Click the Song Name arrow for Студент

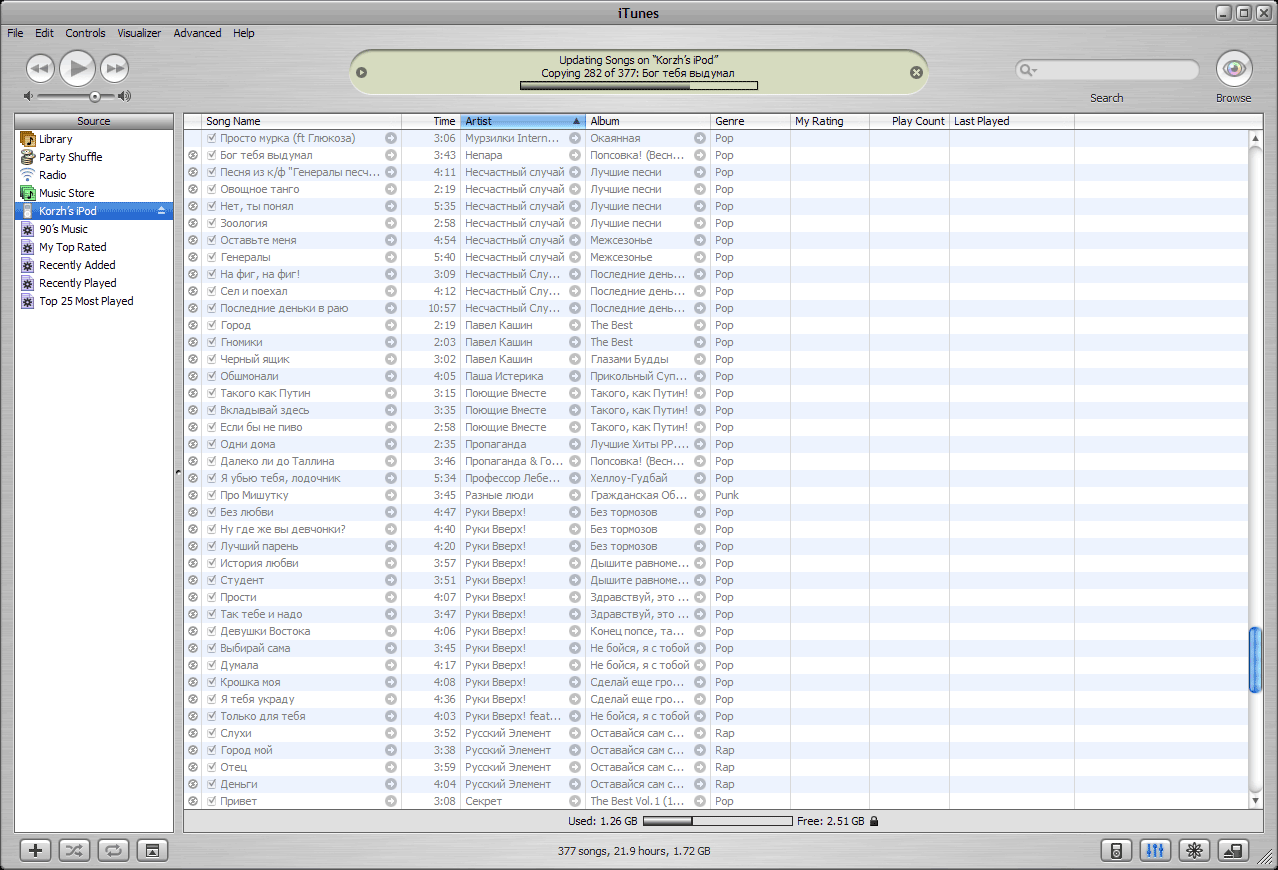(391, 580)
